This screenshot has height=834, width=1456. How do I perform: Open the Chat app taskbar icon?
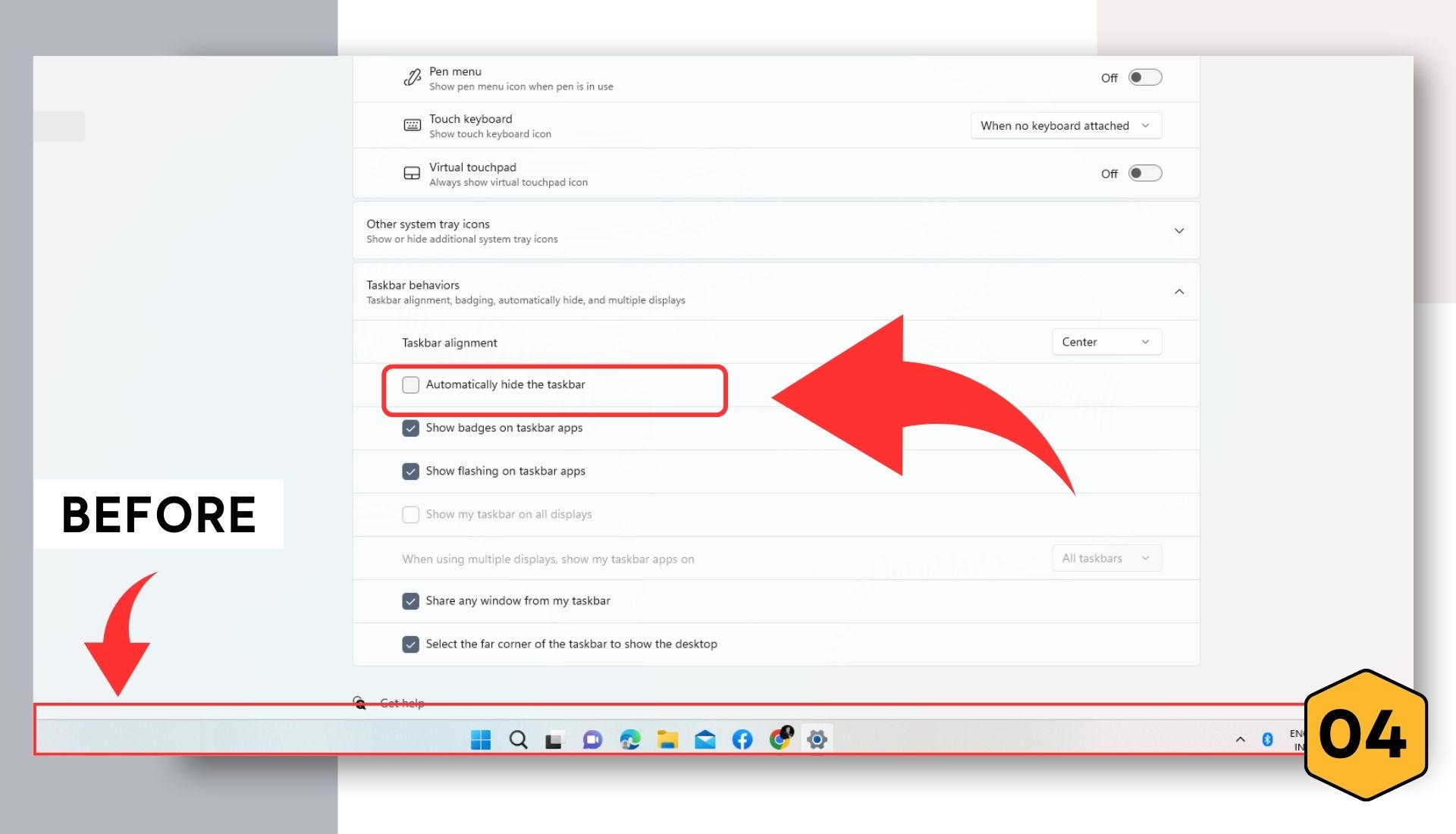click(592, 739)
